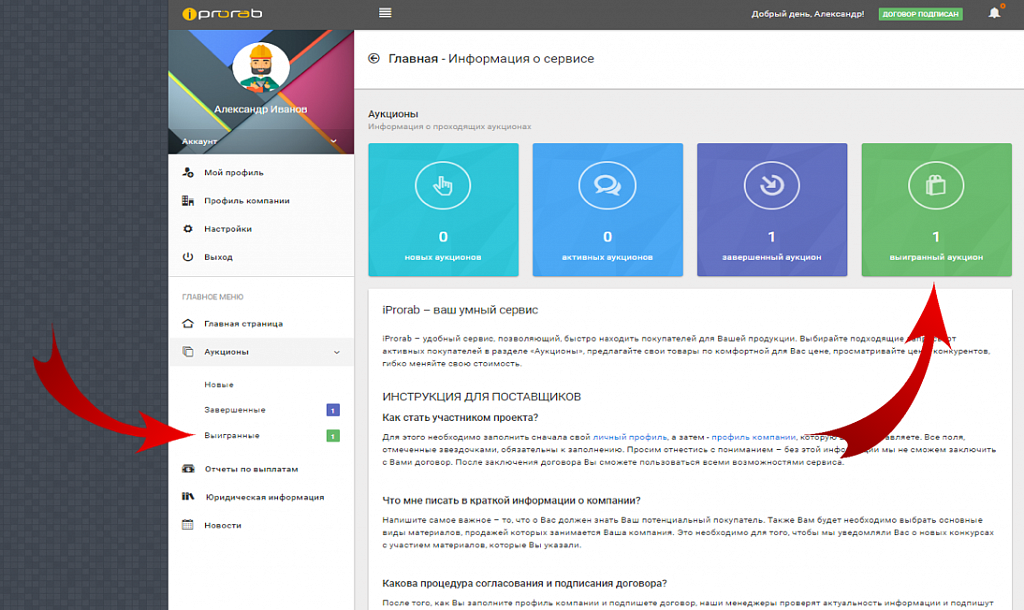This screenshot has width=1024, height=610.
Task: Follow the профиль компании link in text
Action: point(754,437)
